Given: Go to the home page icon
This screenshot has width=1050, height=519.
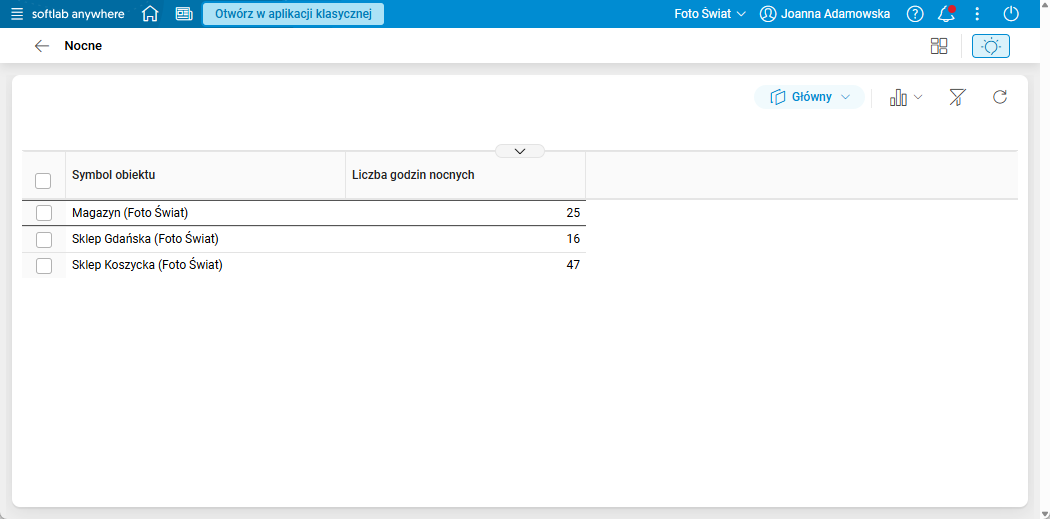Looking at the screenshot, I should pos(150,14).
